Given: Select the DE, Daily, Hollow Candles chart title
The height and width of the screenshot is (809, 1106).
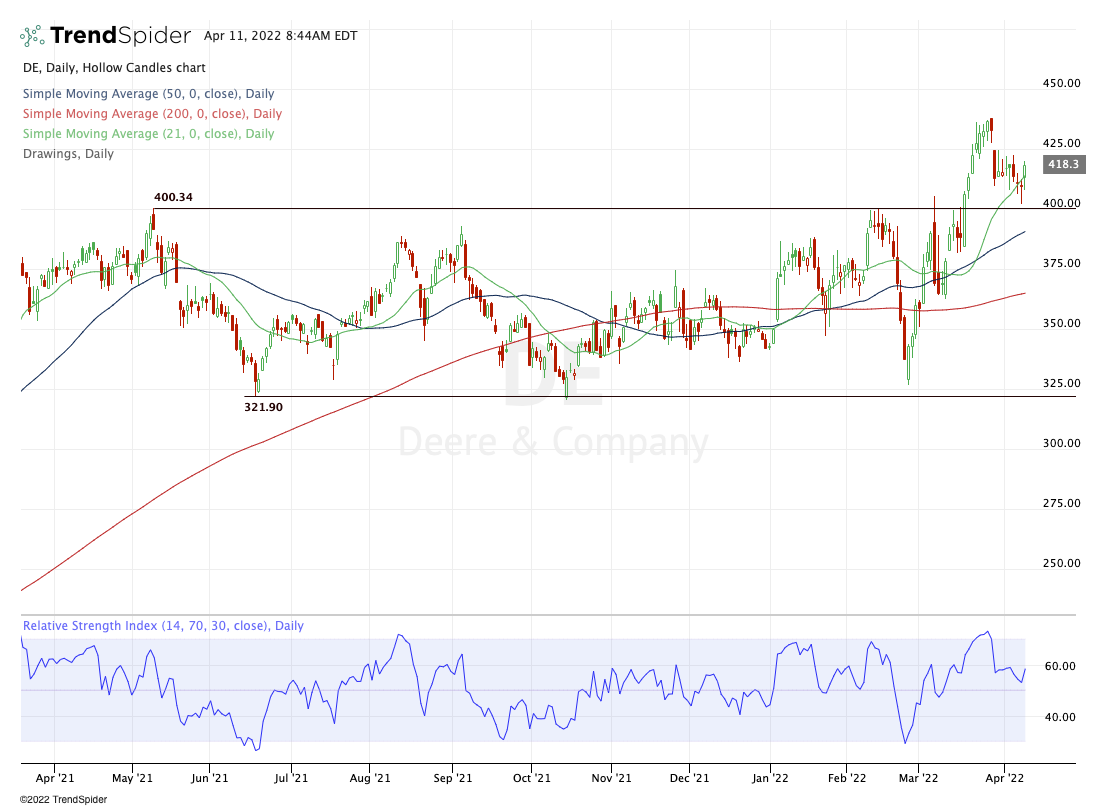Looking at the screenshot, I should click(114, 68).
